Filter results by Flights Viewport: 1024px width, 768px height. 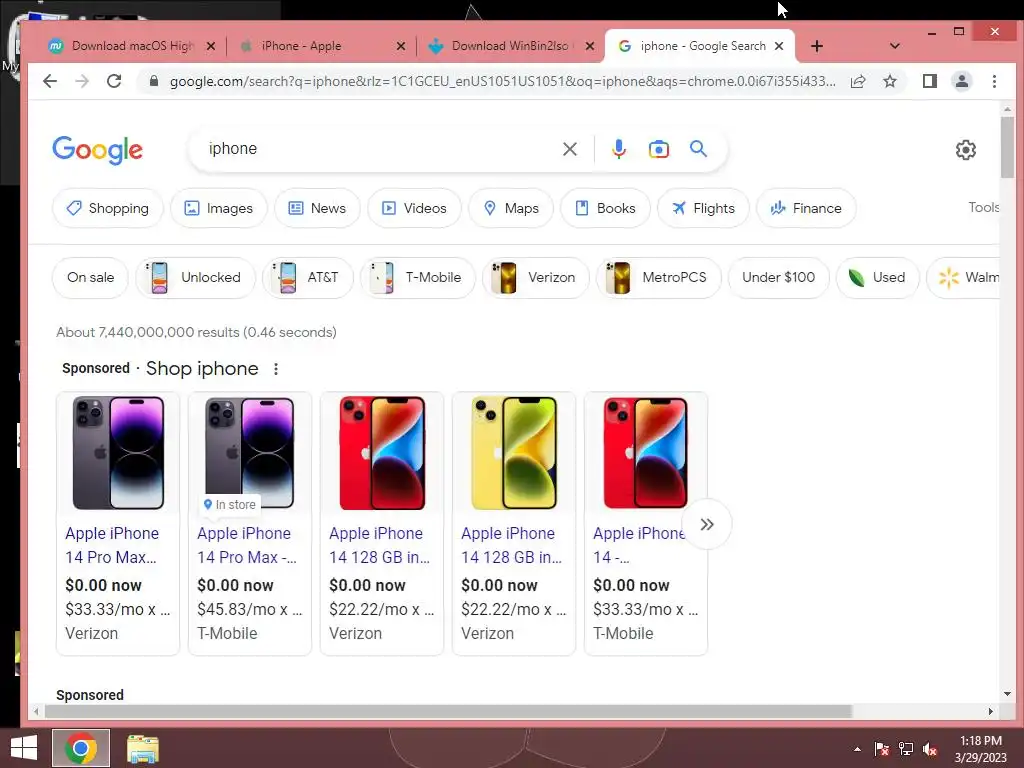703,208
